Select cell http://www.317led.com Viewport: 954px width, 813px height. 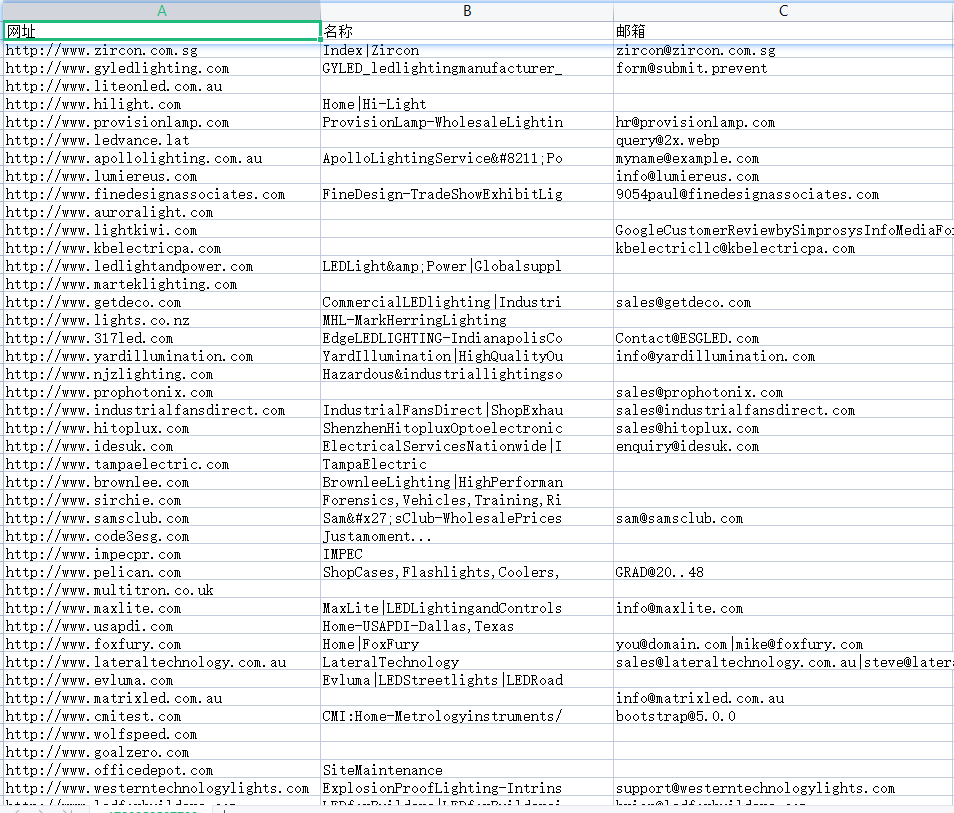coord(162,338)
